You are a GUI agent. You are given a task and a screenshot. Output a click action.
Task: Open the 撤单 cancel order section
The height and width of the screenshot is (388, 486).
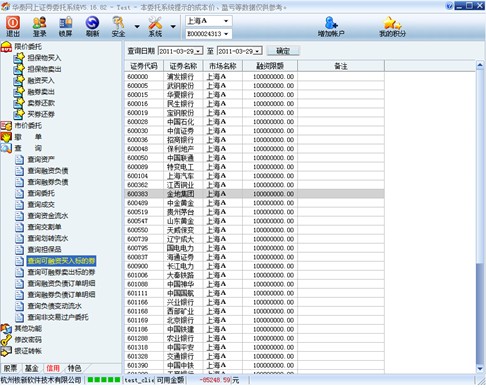tap(28, 137)
